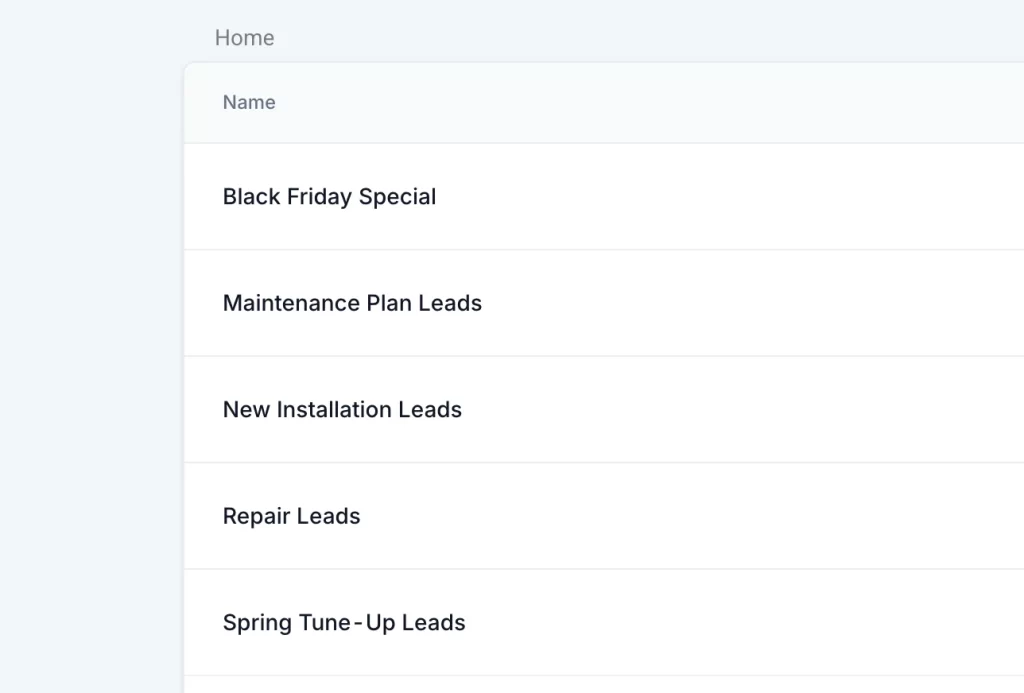This screenshot has height=693, width=1024.
Task: Click the header row right of Name
Action: tap(650, 102)
